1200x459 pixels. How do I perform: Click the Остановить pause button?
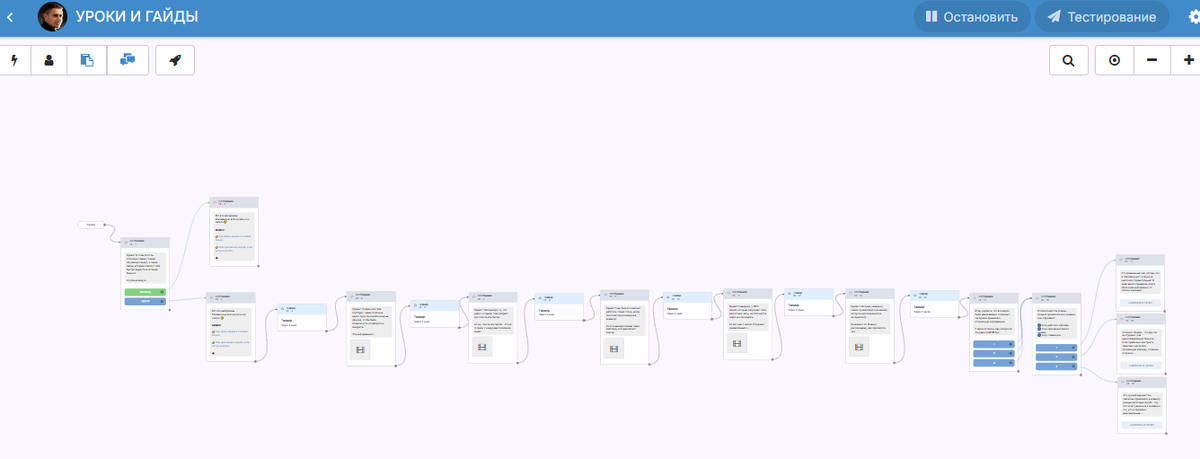971,17
